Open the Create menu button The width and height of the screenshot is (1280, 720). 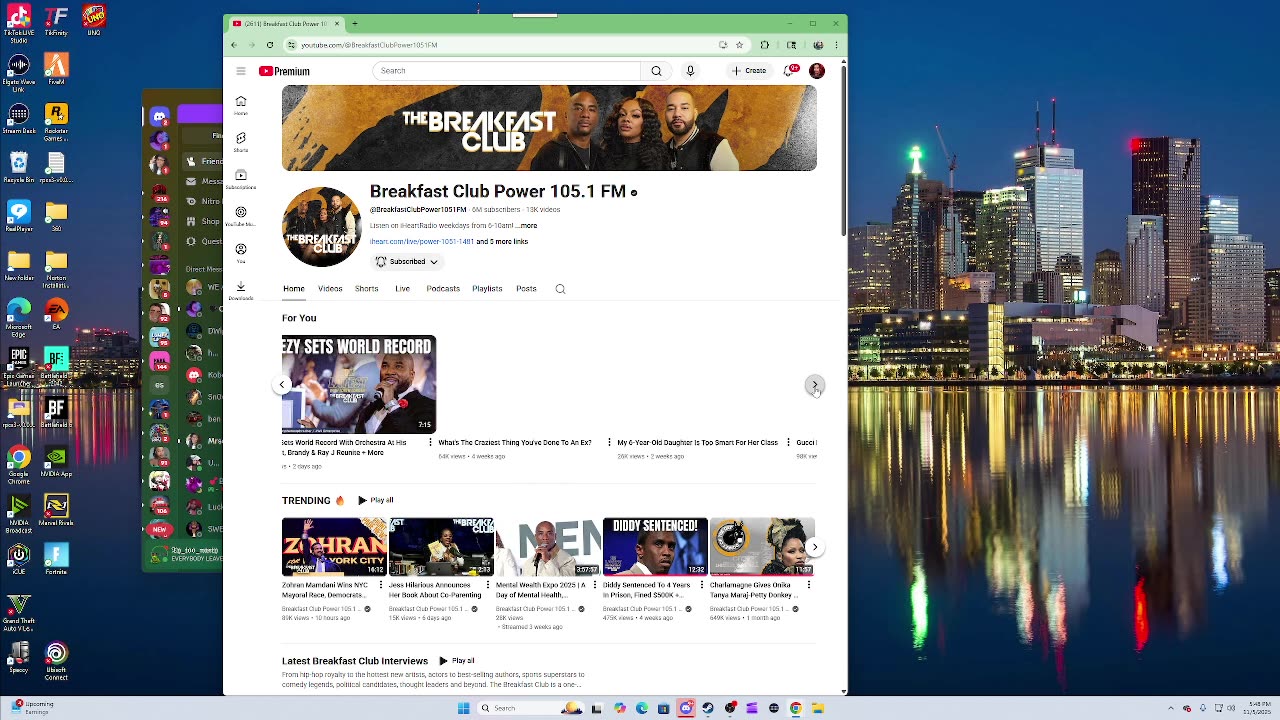point(749,71)
